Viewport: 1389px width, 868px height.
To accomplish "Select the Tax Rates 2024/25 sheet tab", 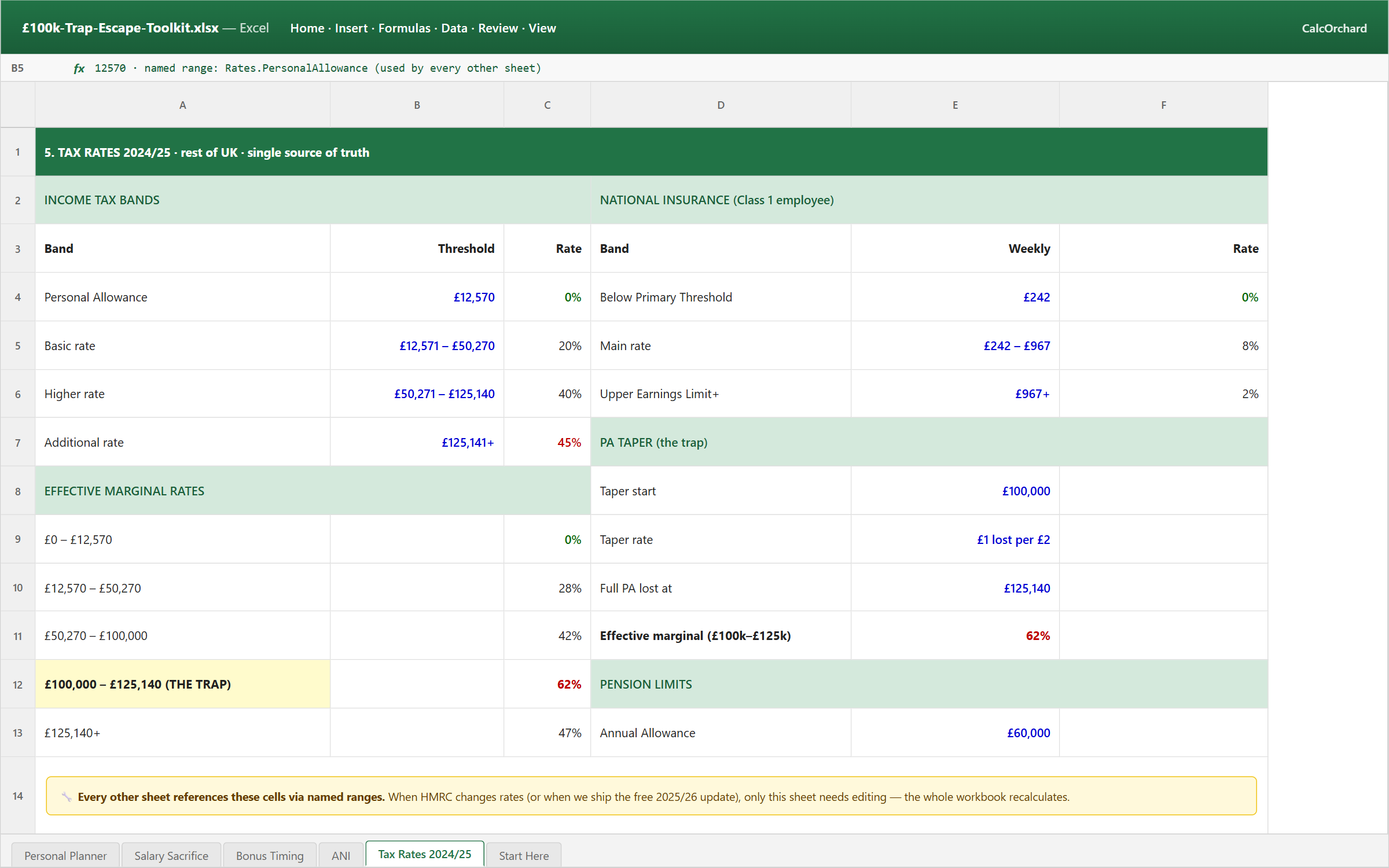I will (425, 854).
